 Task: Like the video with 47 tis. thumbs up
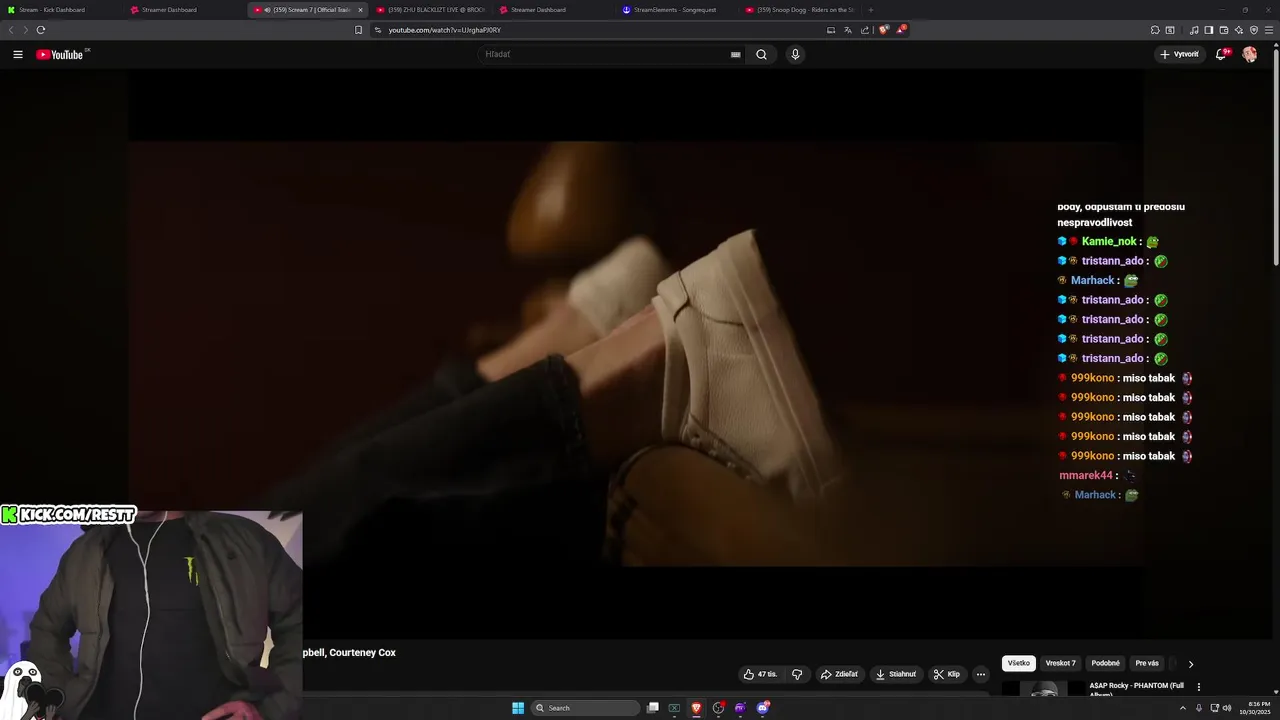tap(760, 674)
